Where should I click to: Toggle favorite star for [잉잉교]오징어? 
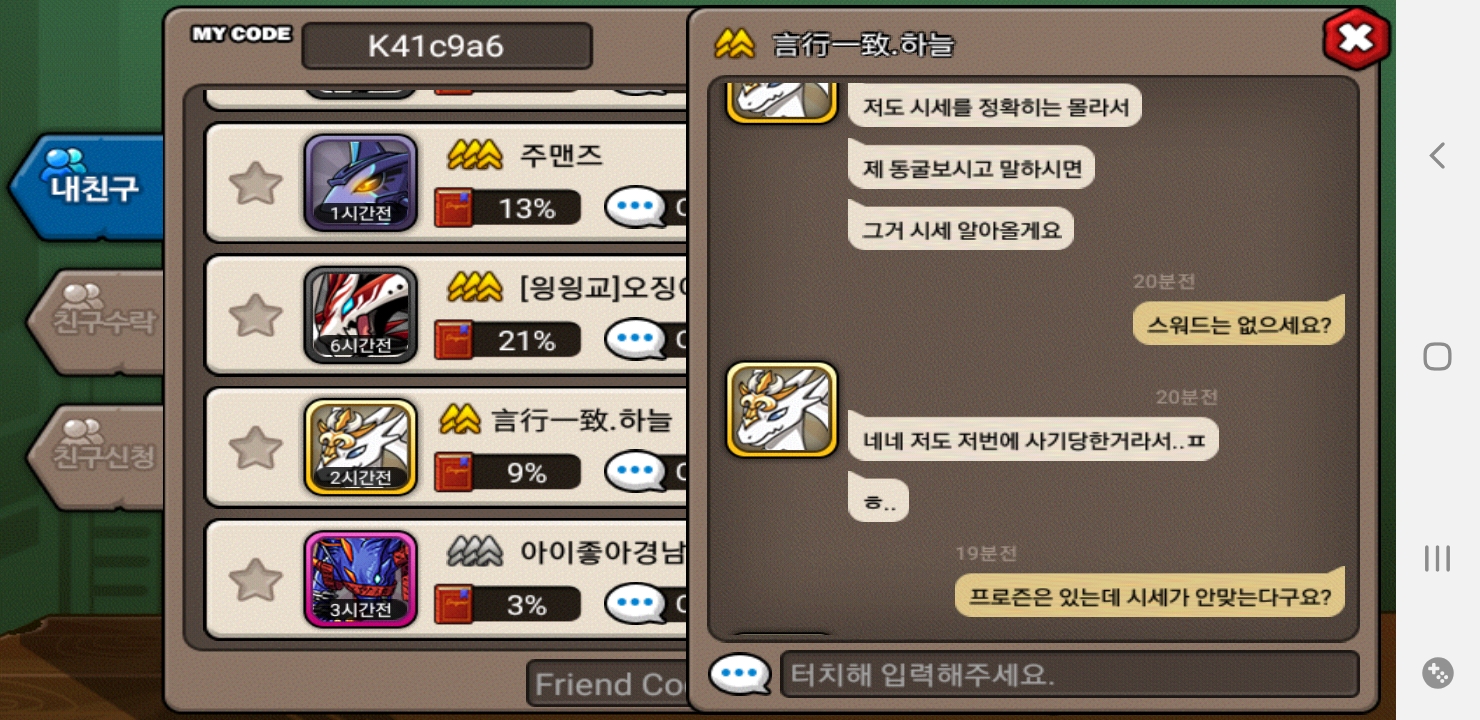[x=255, y=315]
